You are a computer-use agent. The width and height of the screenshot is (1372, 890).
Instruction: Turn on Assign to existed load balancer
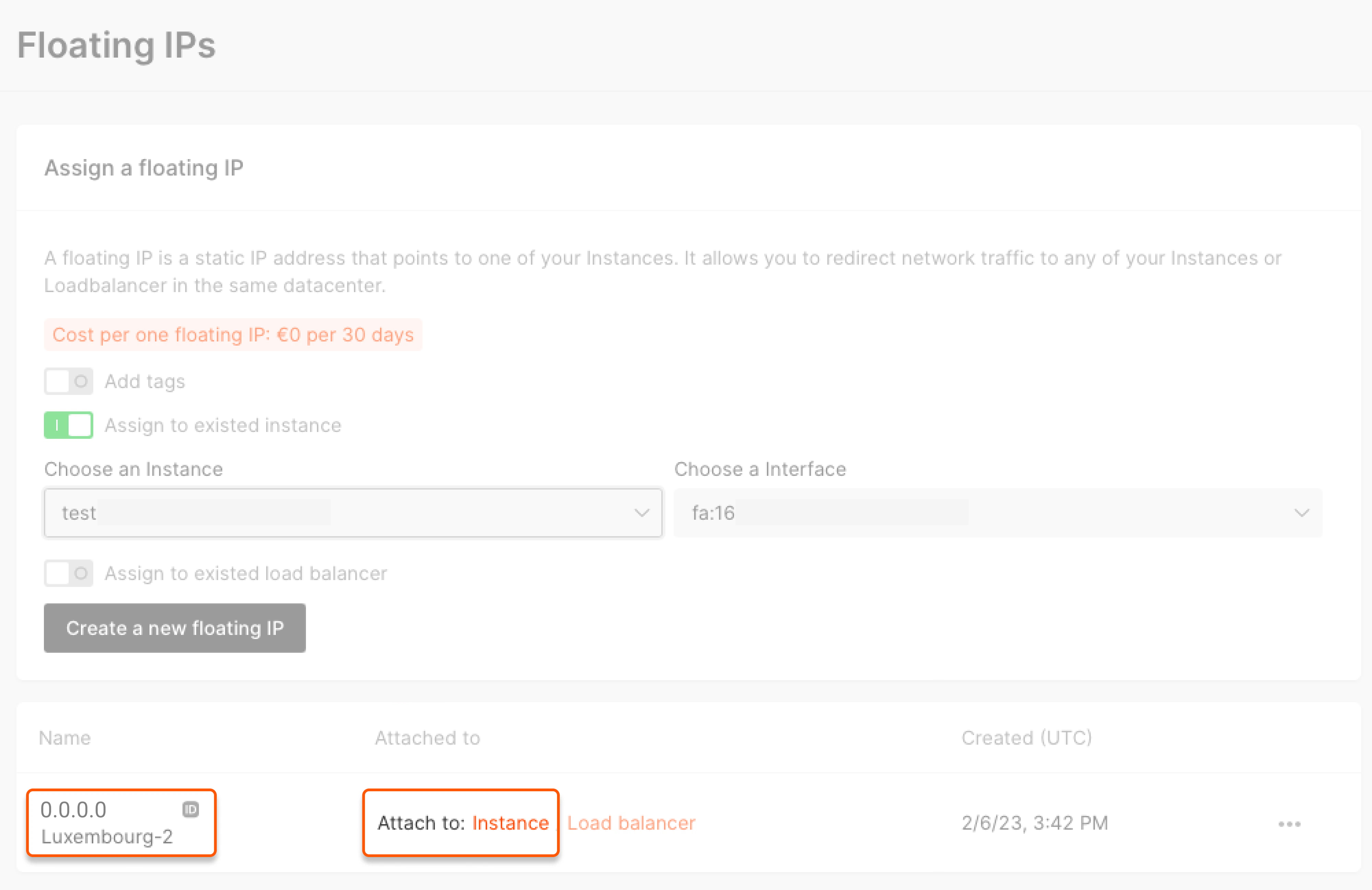pyautogui.click(x=69, y=573)
